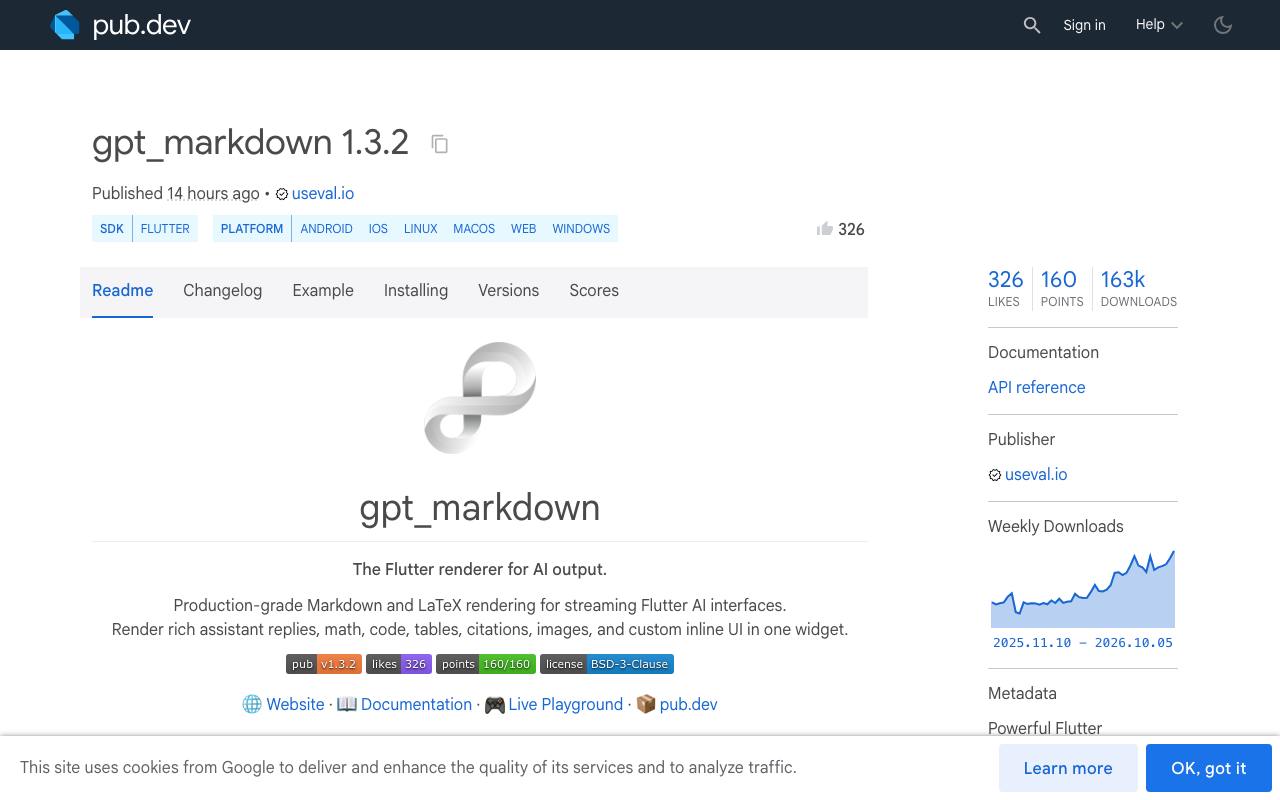Filter by ANDROID platform tag
1280x800 pixels.
tap(327, 229)
